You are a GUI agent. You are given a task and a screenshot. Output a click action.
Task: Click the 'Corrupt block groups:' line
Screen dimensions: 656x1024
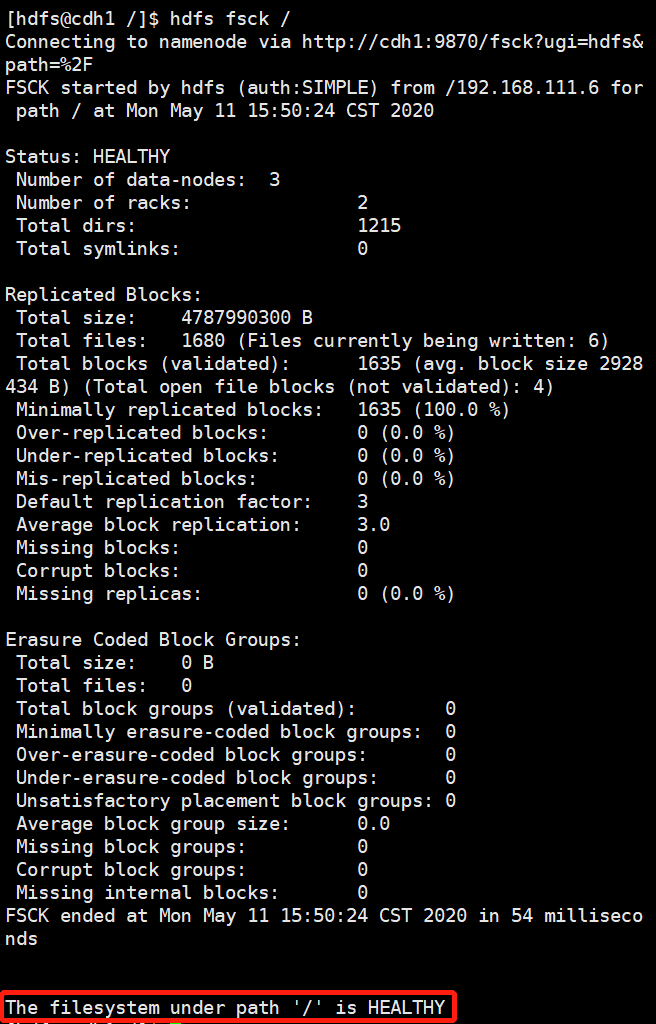191,869
